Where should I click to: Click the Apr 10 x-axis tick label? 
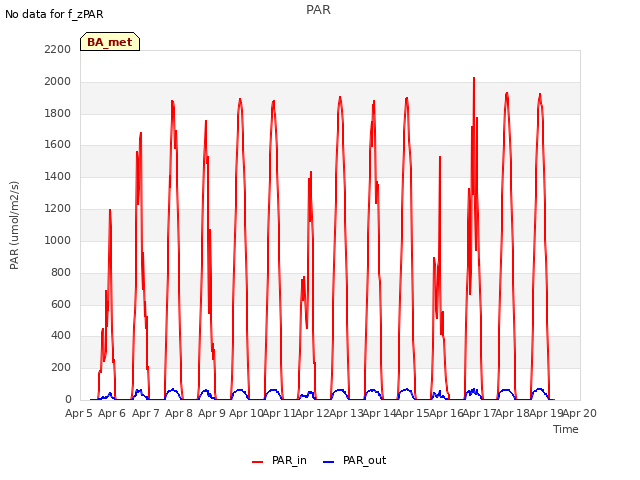246,413
